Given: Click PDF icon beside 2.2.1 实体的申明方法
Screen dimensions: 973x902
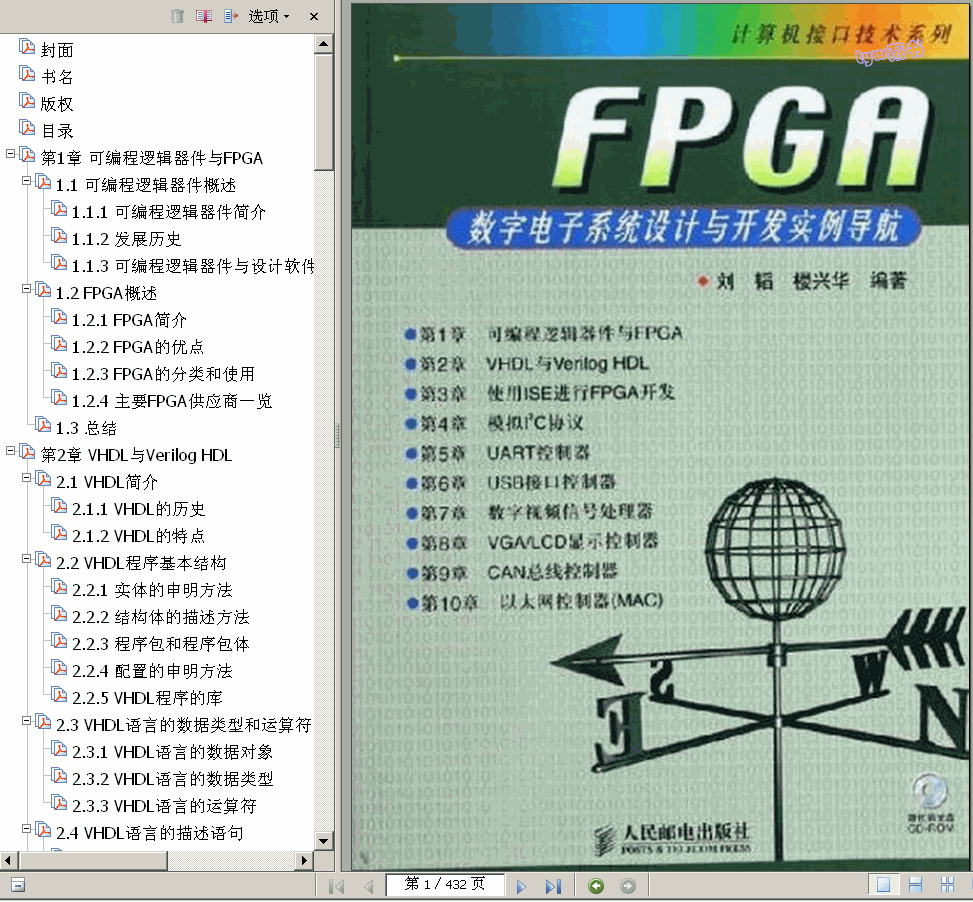Looking at the screenshot, I should pos(59,587).
